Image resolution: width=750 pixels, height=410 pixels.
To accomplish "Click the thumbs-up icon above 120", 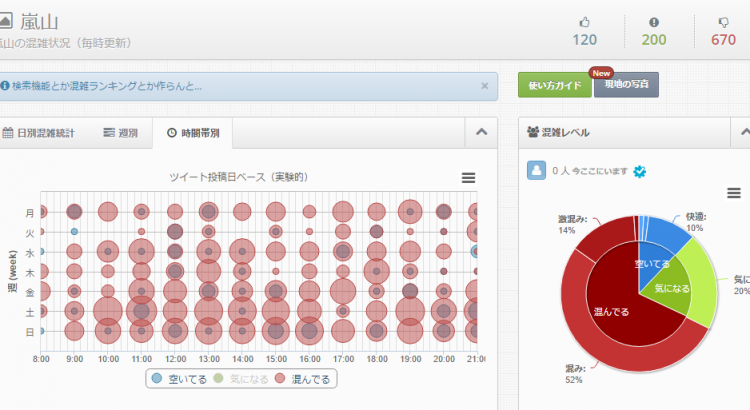I will (585, 22).
